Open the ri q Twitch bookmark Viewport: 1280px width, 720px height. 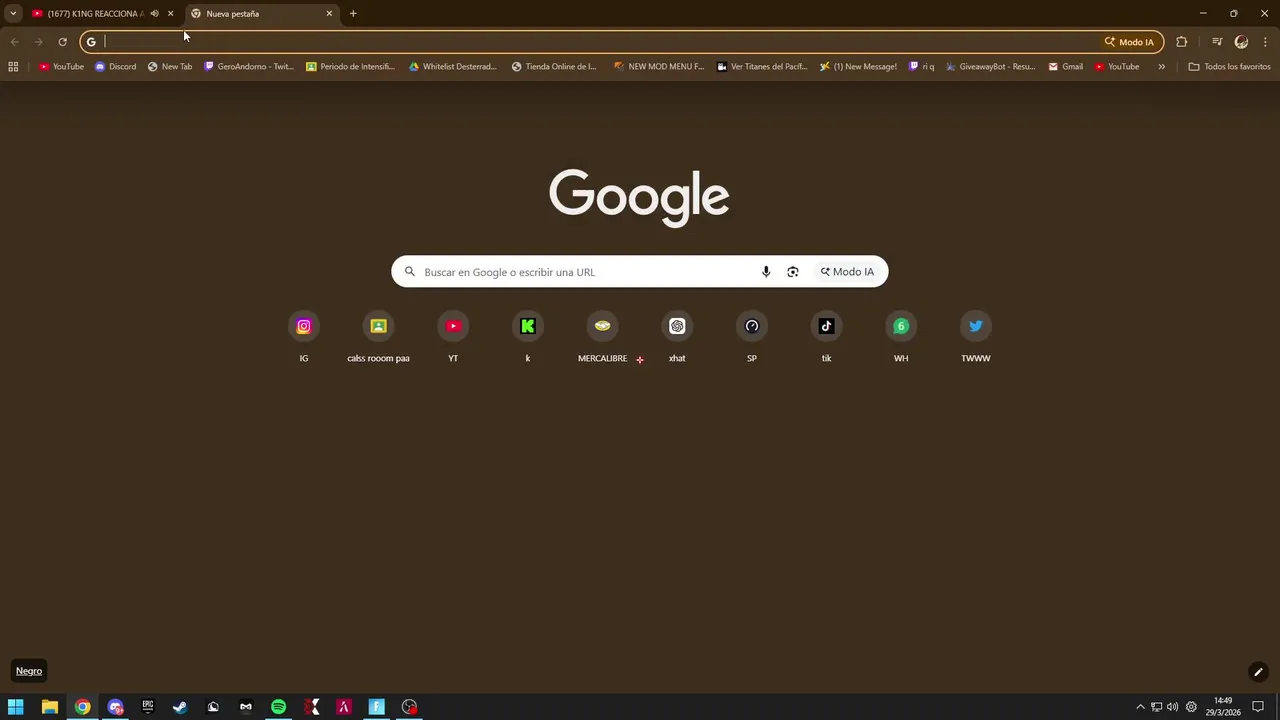pos(922,67)
